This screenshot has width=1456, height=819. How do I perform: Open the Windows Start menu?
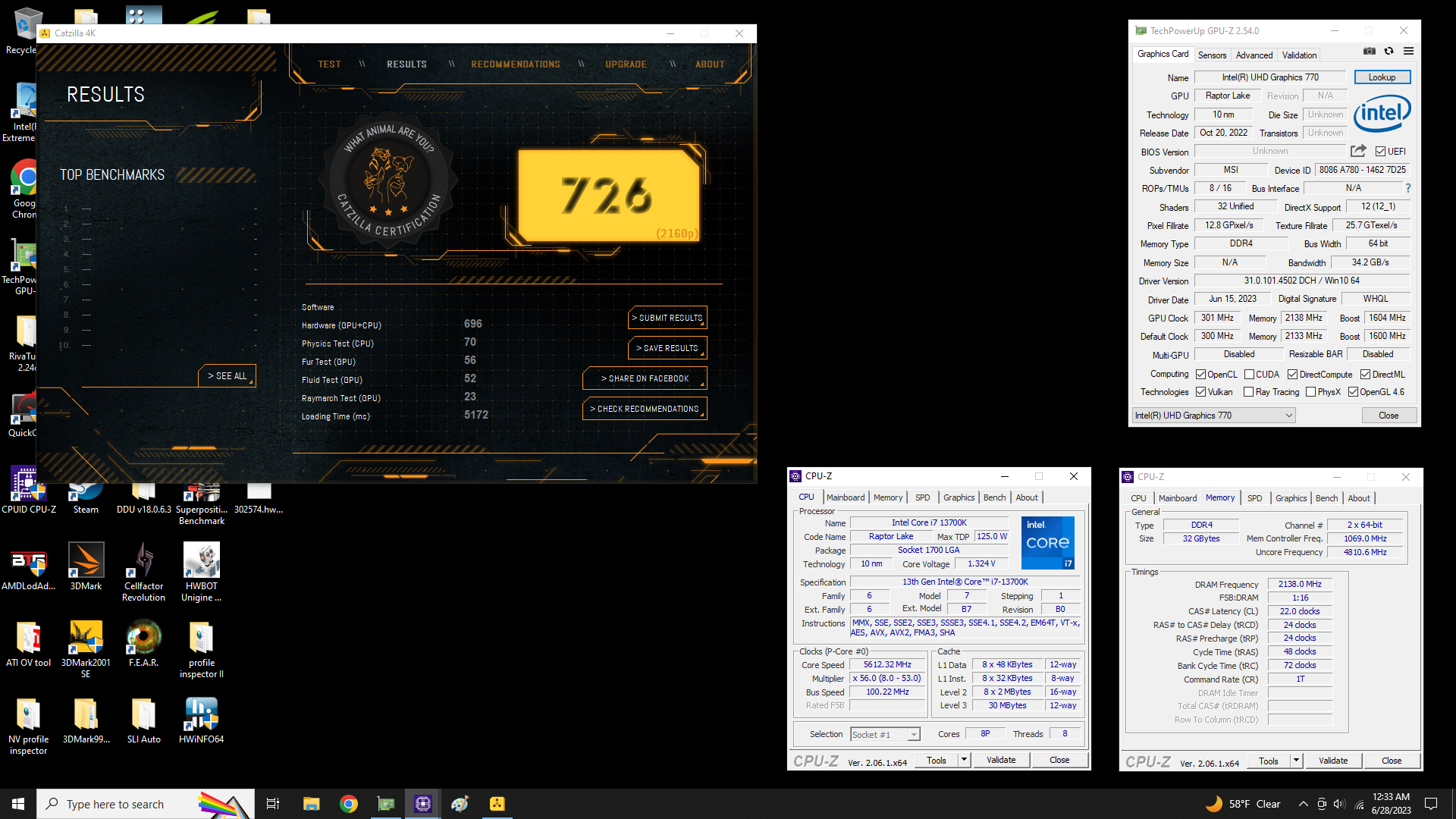(18, 804)
